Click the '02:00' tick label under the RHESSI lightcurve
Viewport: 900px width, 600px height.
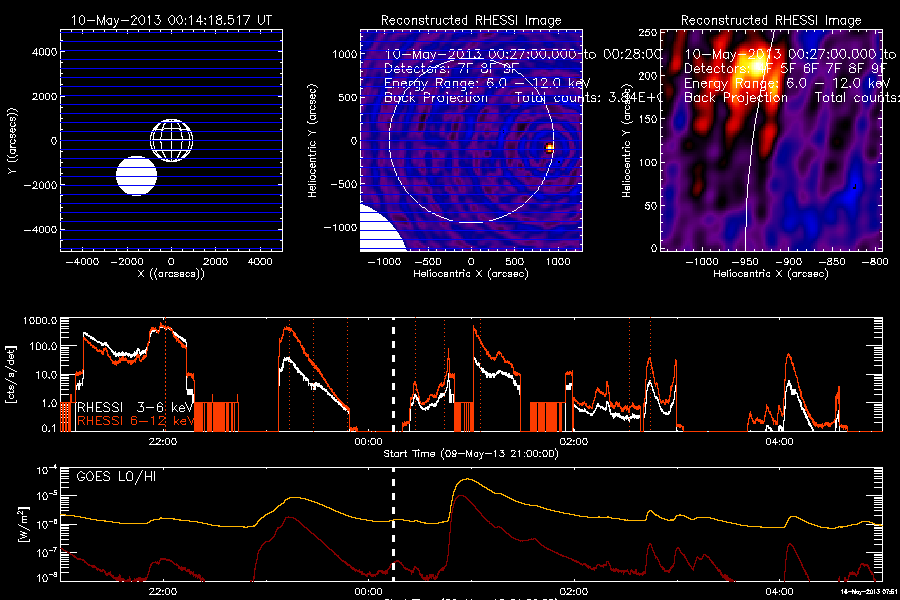click(573, 442)
